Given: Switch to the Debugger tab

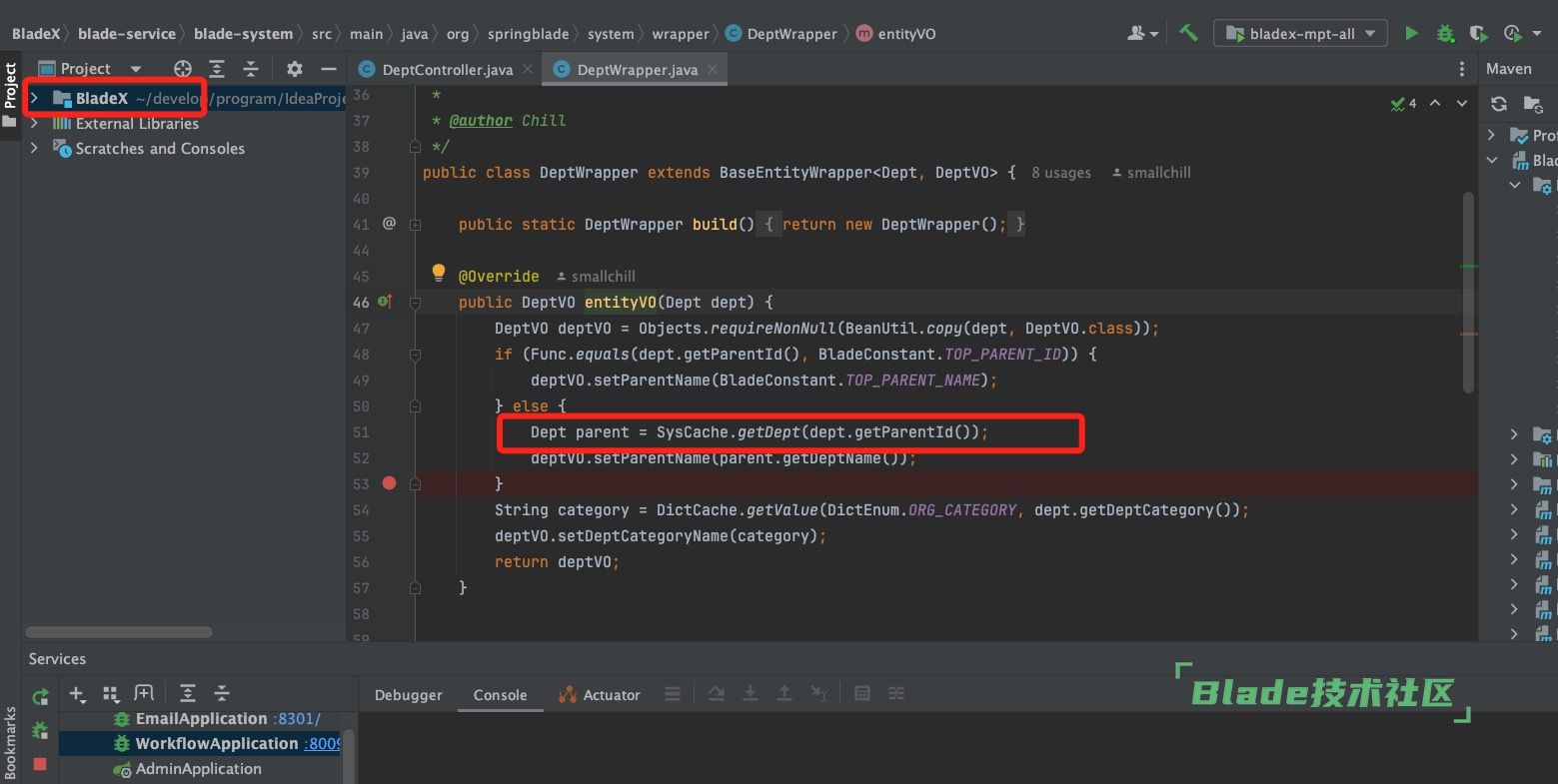Looking at the screenshot, I should point(408,695).
